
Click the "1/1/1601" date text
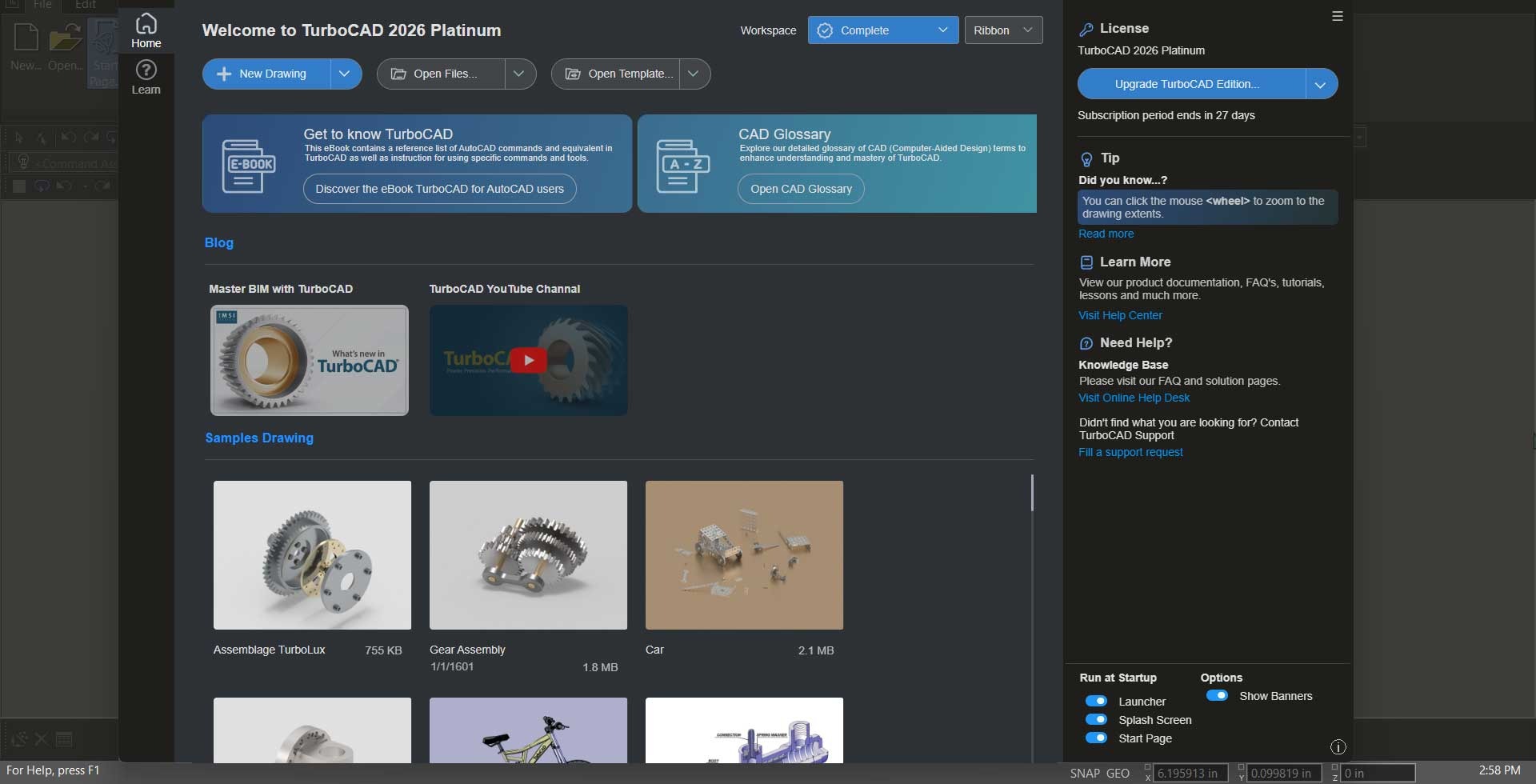[452, 666]
